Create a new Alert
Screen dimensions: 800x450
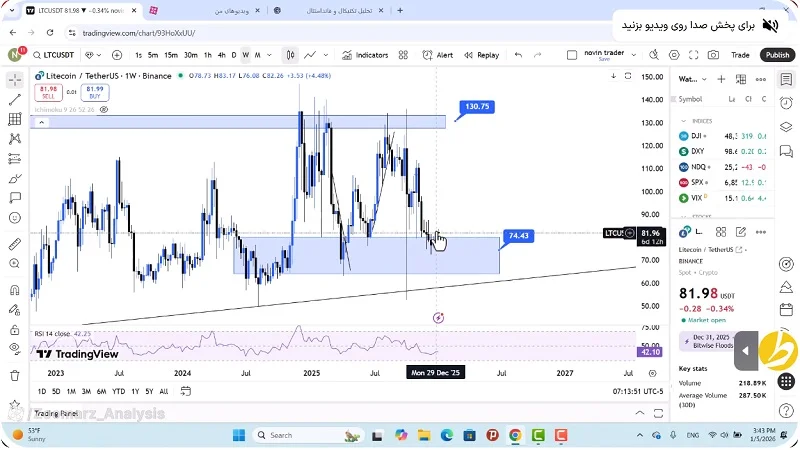[x=438, y=55]
